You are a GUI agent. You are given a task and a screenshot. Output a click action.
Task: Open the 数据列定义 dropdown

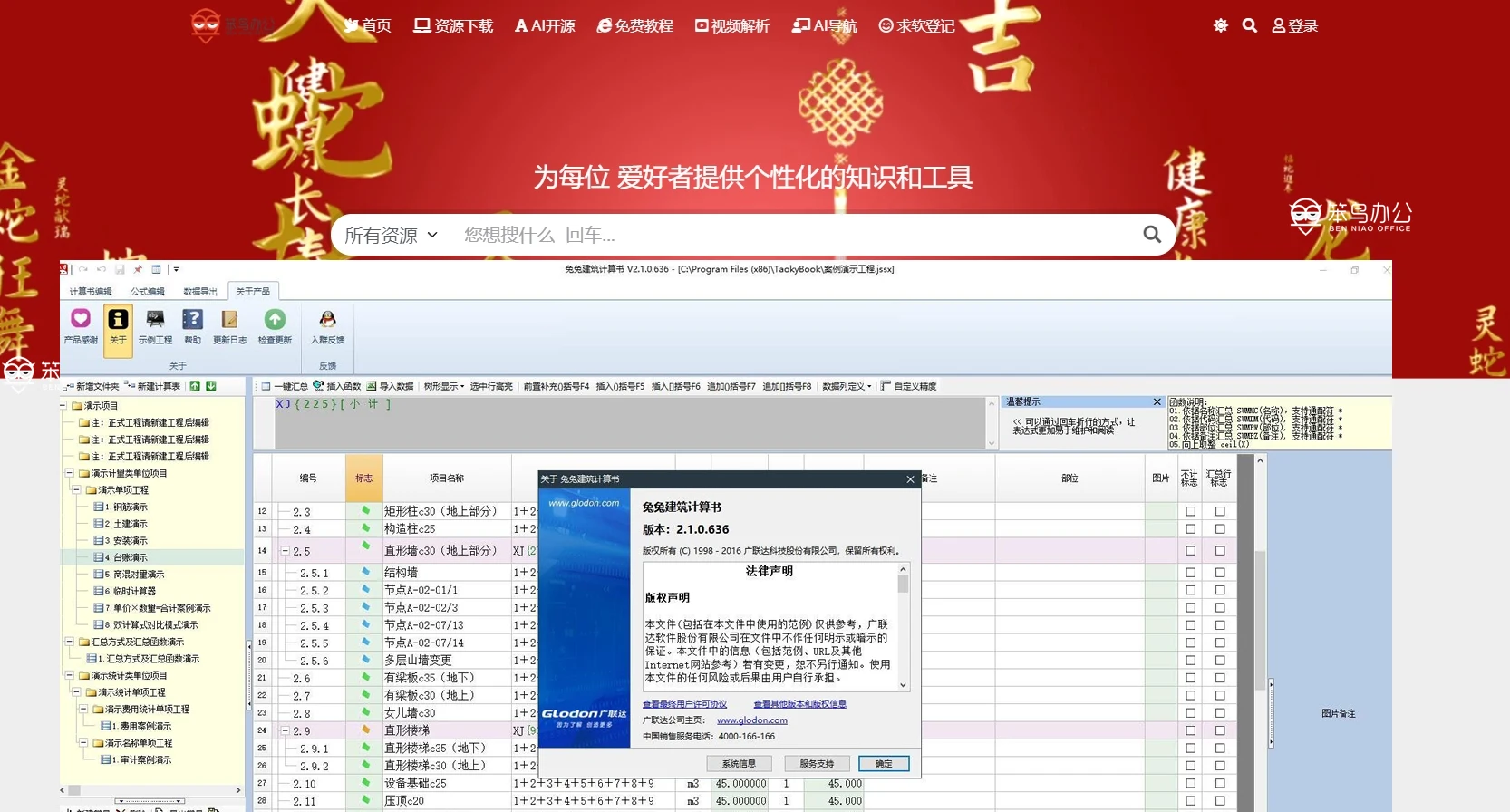point(847,386)
